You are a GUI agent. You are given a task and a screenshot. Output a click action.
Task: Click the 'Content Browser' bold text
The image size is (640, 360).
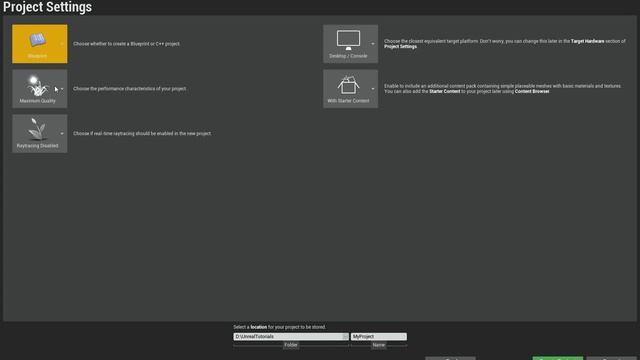click(x=532, y=91)
